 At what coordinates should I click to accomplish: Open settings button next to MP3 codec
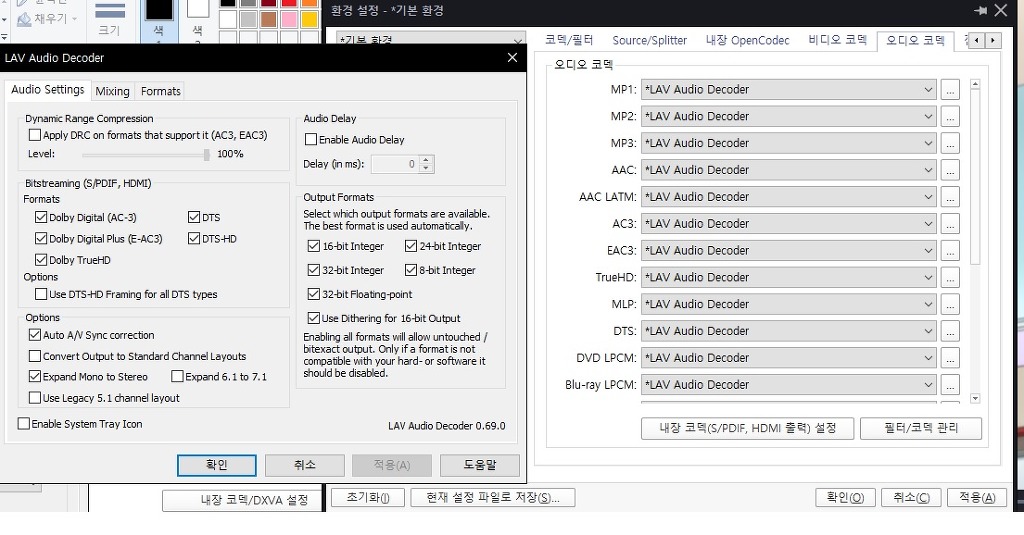[950, 143]
